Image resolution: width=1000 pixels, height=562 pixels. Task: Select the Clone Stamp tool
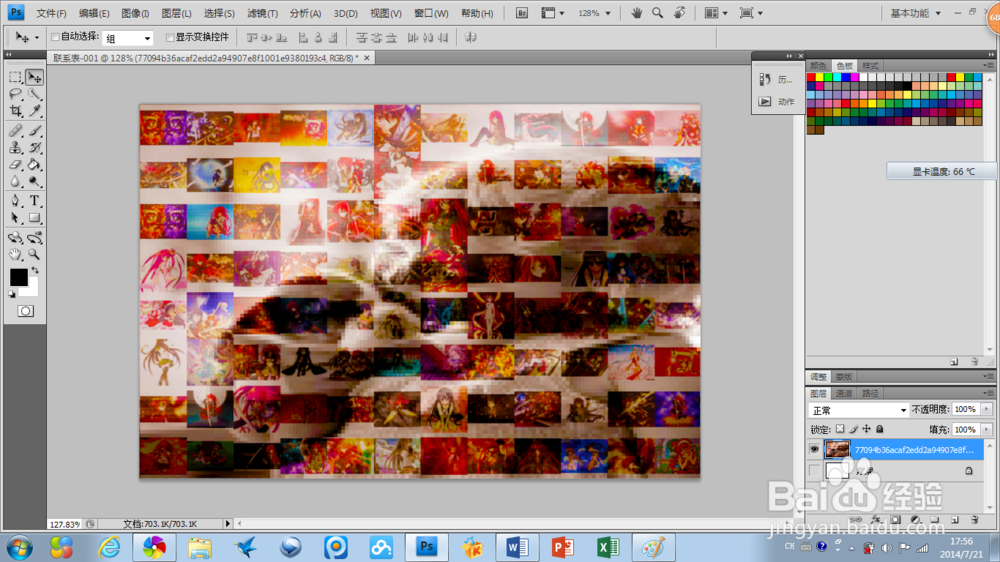pyautogui.click(x=15, y=148)
